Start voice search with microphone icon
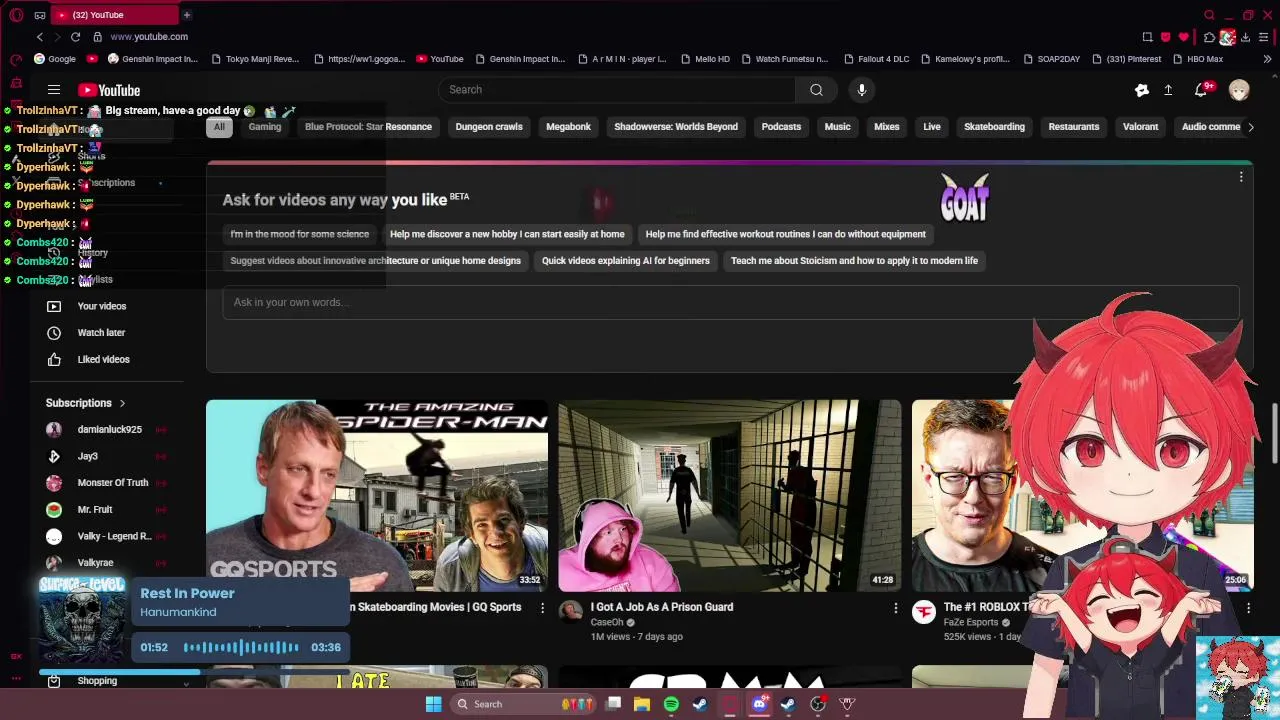The width and height of the screenshot is (1280, 720). 861,90
